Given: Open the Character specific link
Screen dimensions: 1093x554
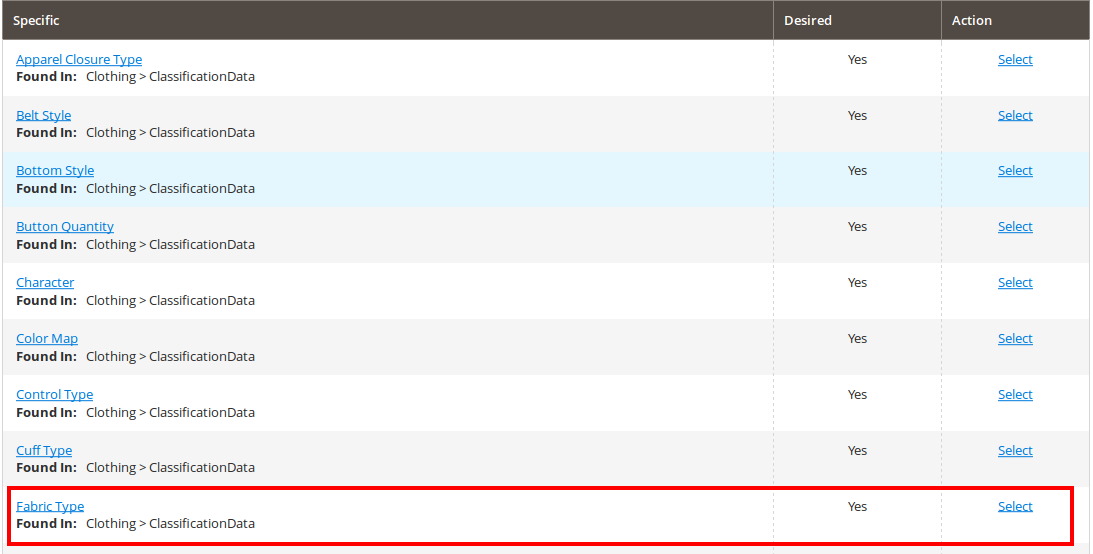Looking at the screenshot, I should (45, 283).
